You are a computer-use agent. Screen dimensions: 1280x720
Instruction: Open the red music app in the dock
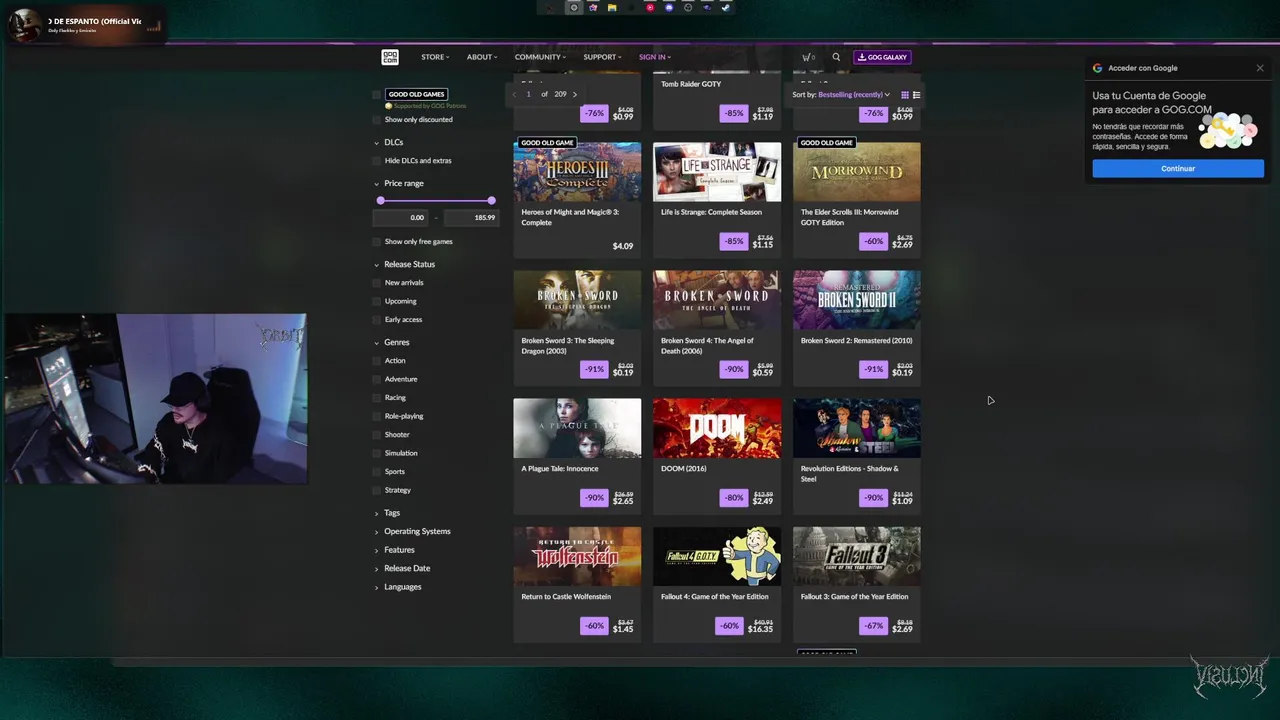coord(650,8)
